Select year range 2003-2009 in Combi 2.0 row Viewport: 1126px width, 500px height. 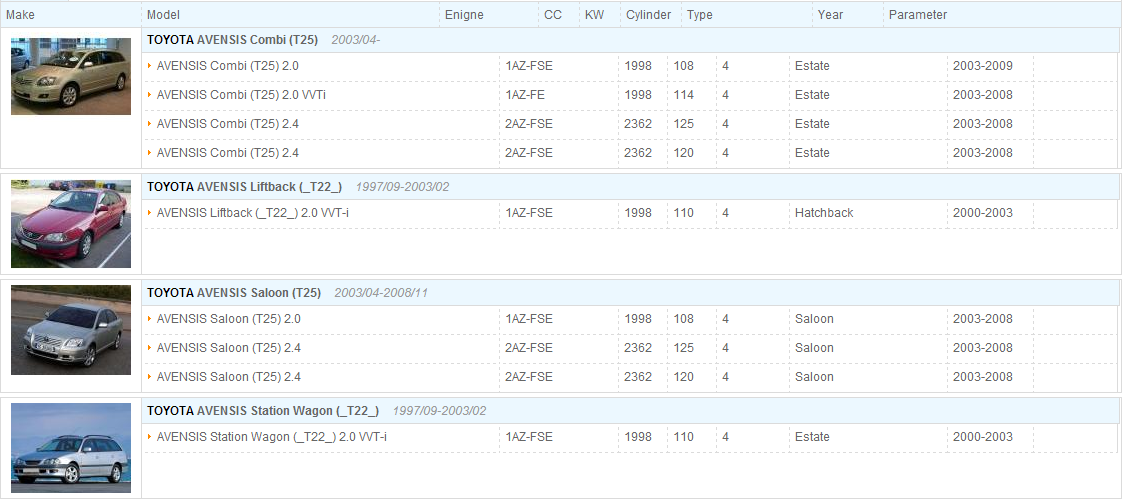[982, 66]
